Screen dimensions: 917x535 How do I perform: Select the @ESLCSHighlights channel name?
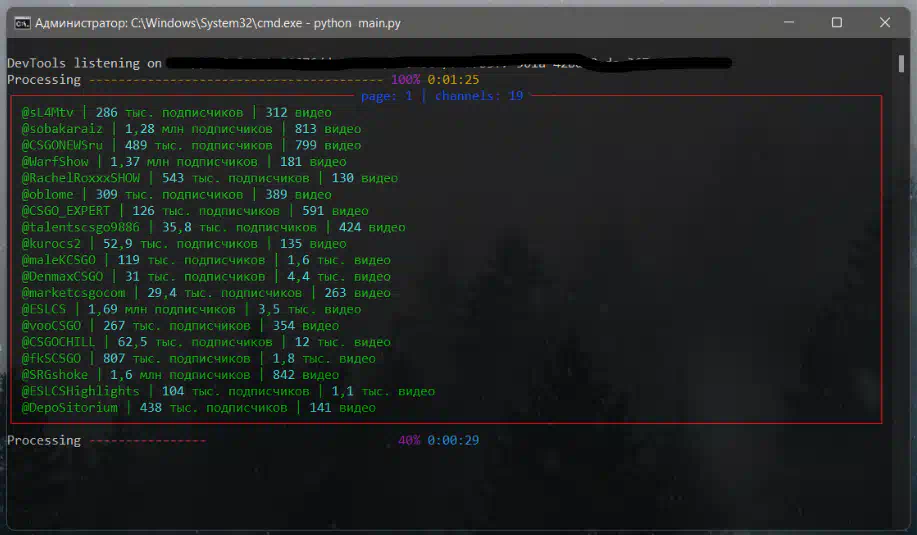pyautogui.click(x=81, y=391)
